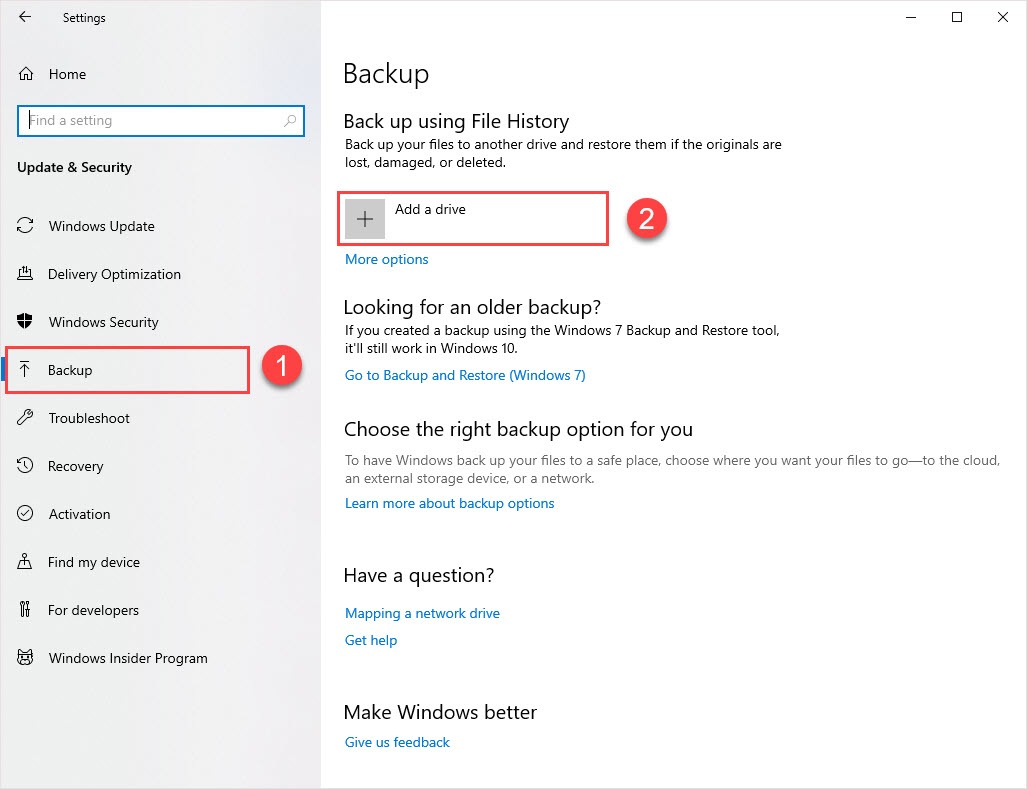This screenshot has height=789, width=1027.
Task: Open the Home settings page
Action: (x=67, y=74)
